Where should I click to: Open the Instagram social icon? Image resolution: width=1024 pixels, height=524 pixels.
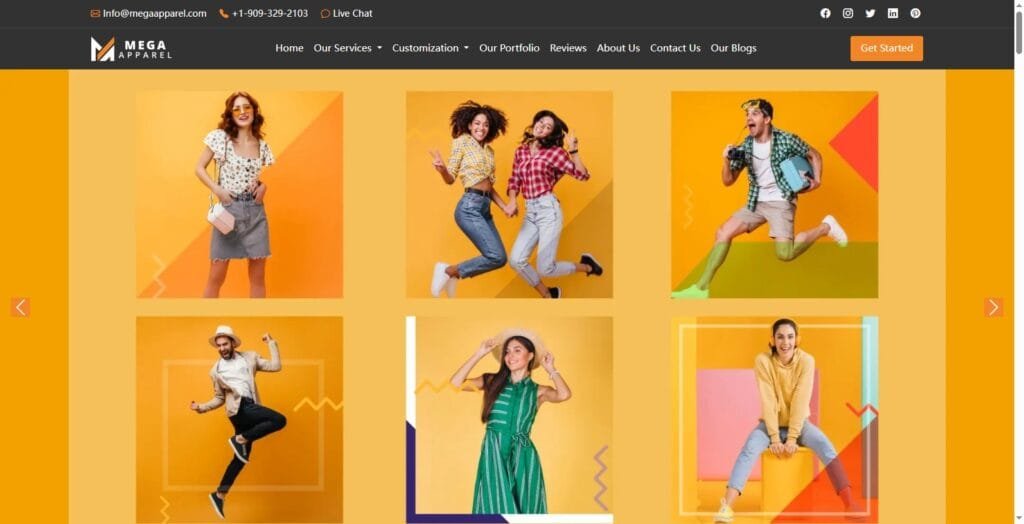click(848, 13)
